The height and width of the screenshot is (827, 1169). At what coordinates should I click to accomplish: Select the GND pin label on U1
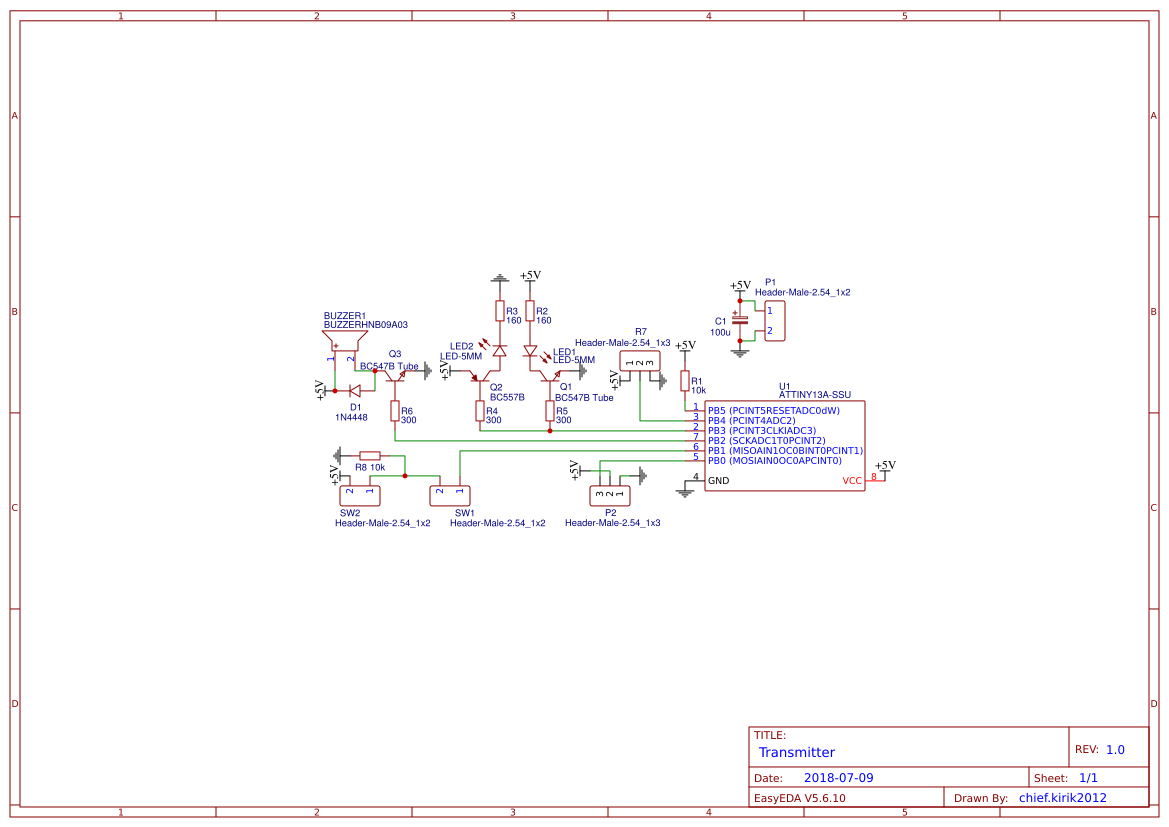click(718, 478)
